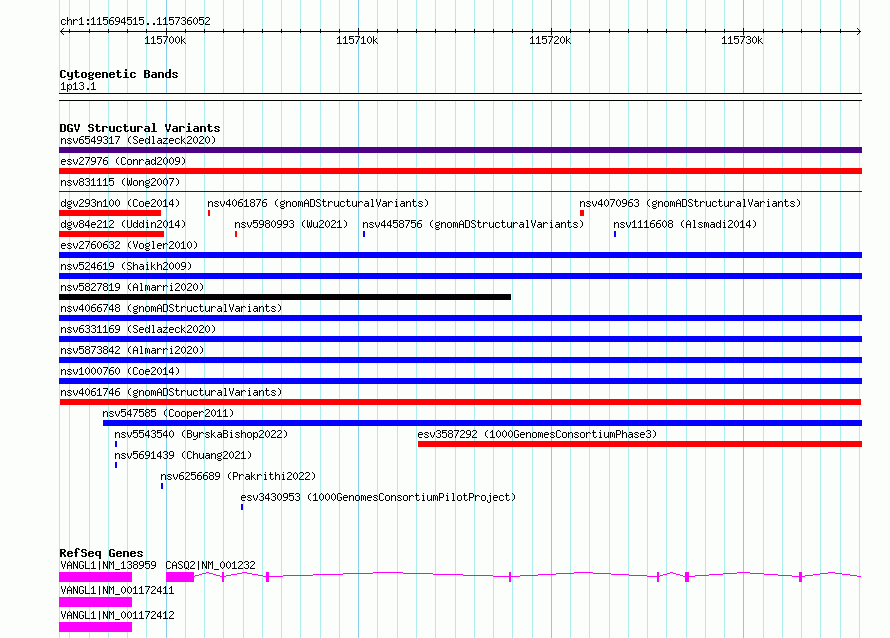Select nsv1000760 (Coe2014) label

tap(120, 371)
